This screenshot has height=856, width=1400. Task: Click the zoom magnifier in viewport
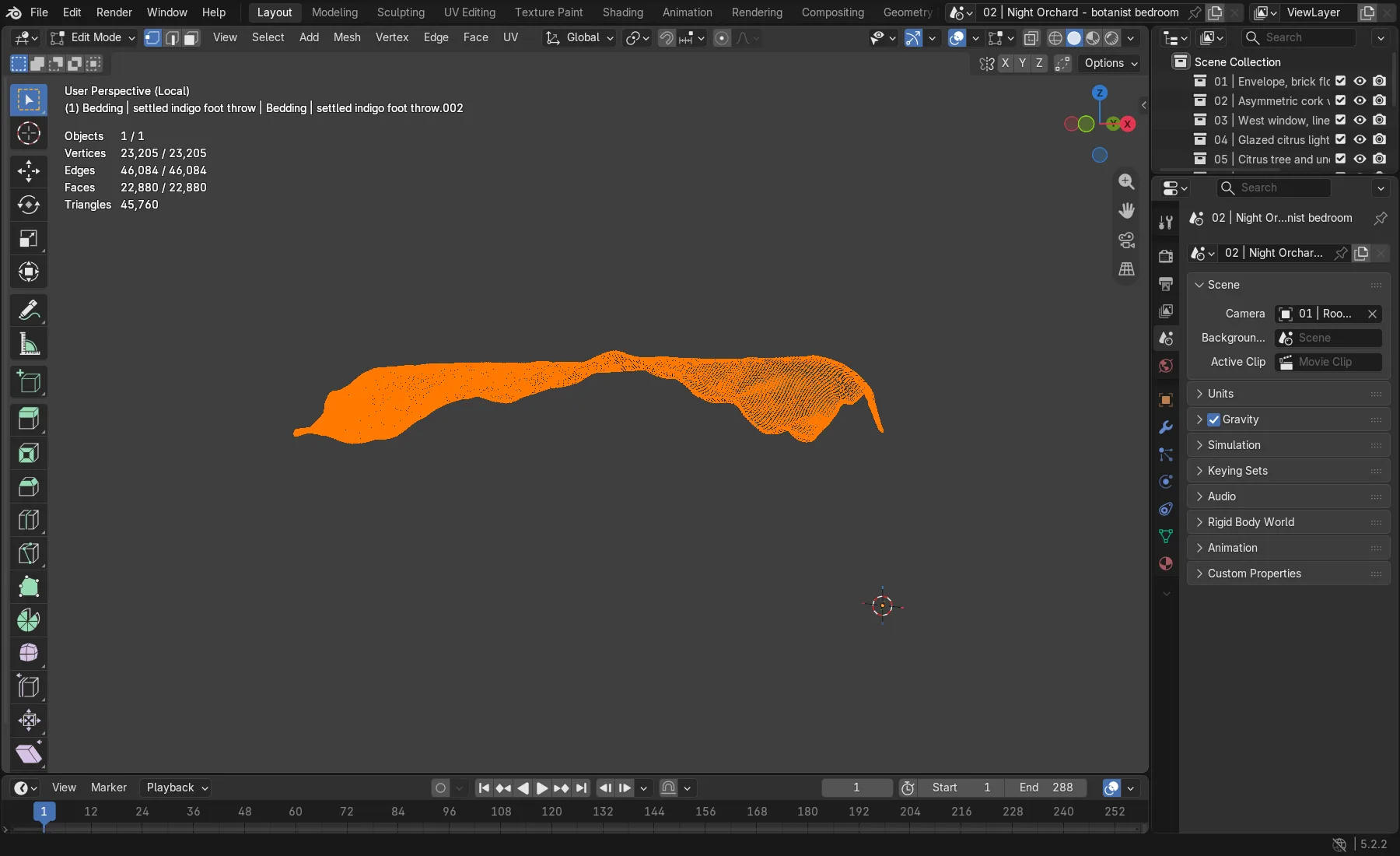(x=1126, y=181)
